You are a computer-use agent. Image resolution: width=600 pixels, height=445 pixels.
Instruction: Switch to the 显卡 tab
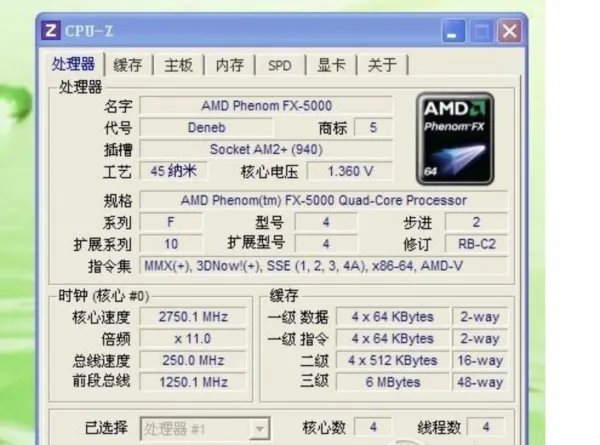(x=331, y=65)
